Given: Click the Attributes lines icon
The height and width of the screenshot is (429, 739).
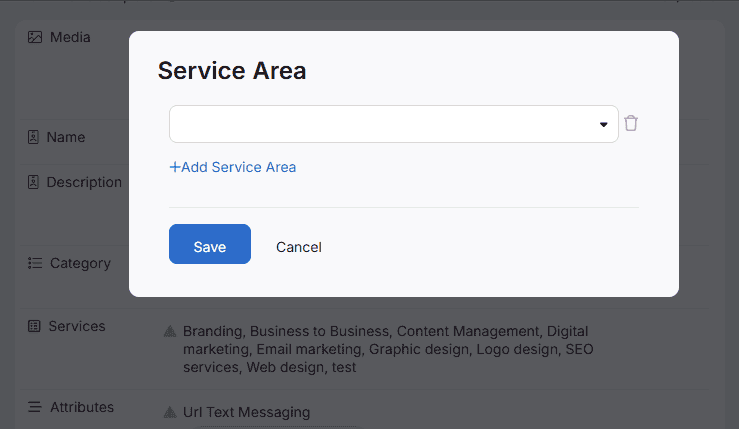Looking at the screenshot, I should (x=35, y=407).
